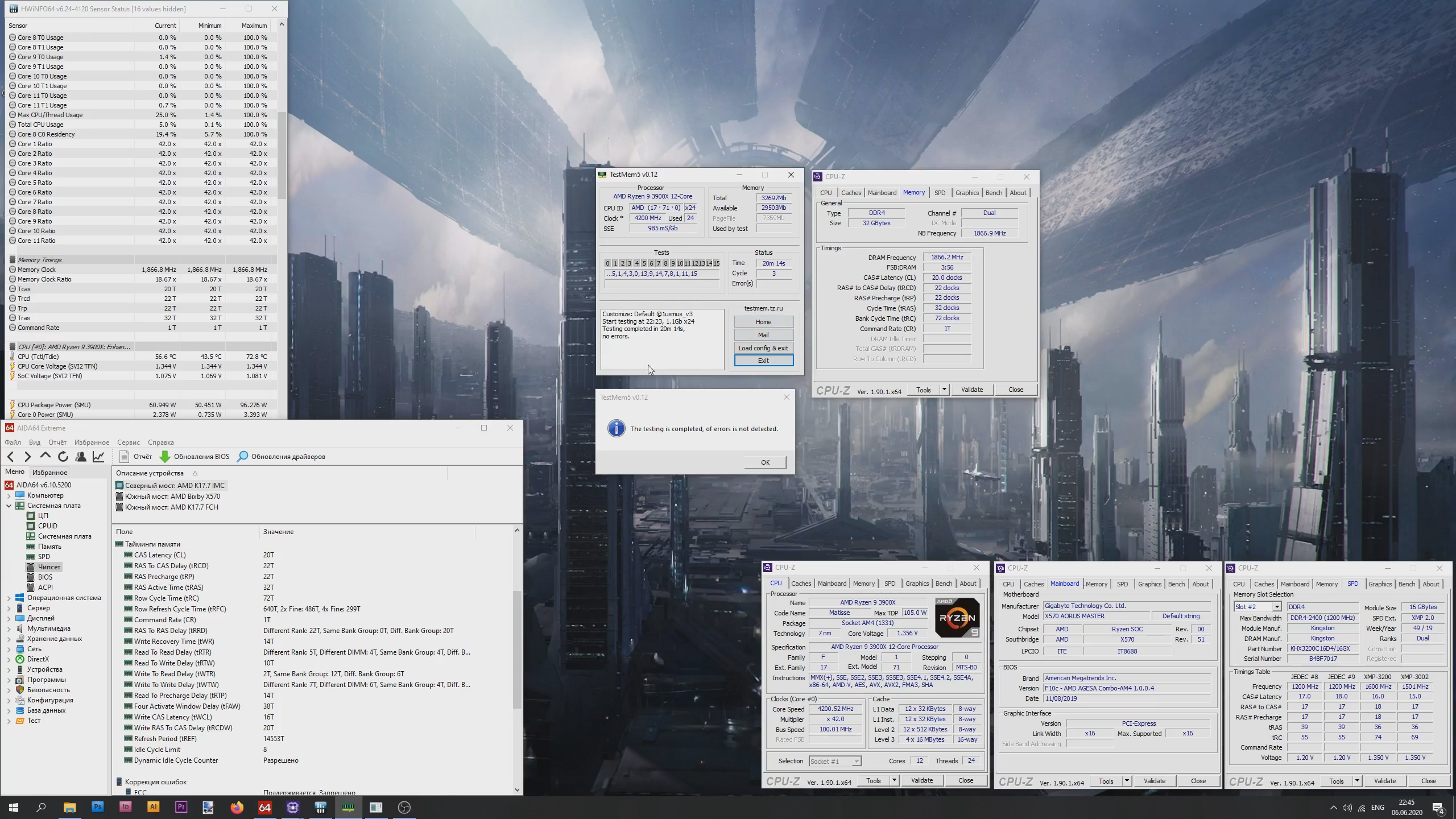This screenshot has width=1456, height=819.
Task: Open Firefox from the taskbar
Action: (x=237, y=807)
